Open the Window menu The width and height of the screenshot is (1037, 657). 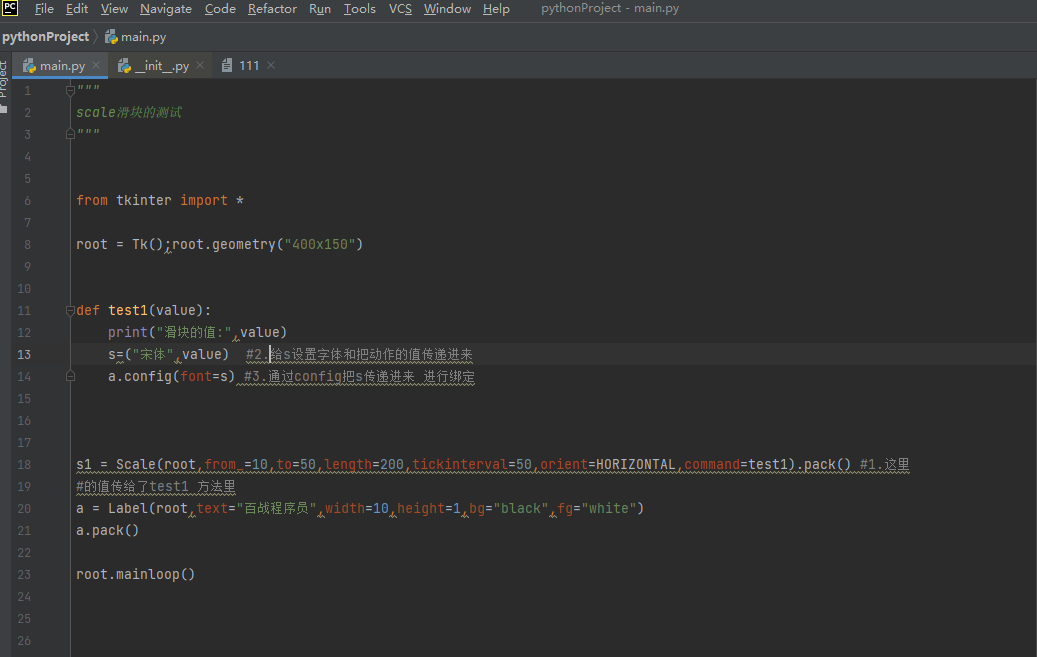447,9
